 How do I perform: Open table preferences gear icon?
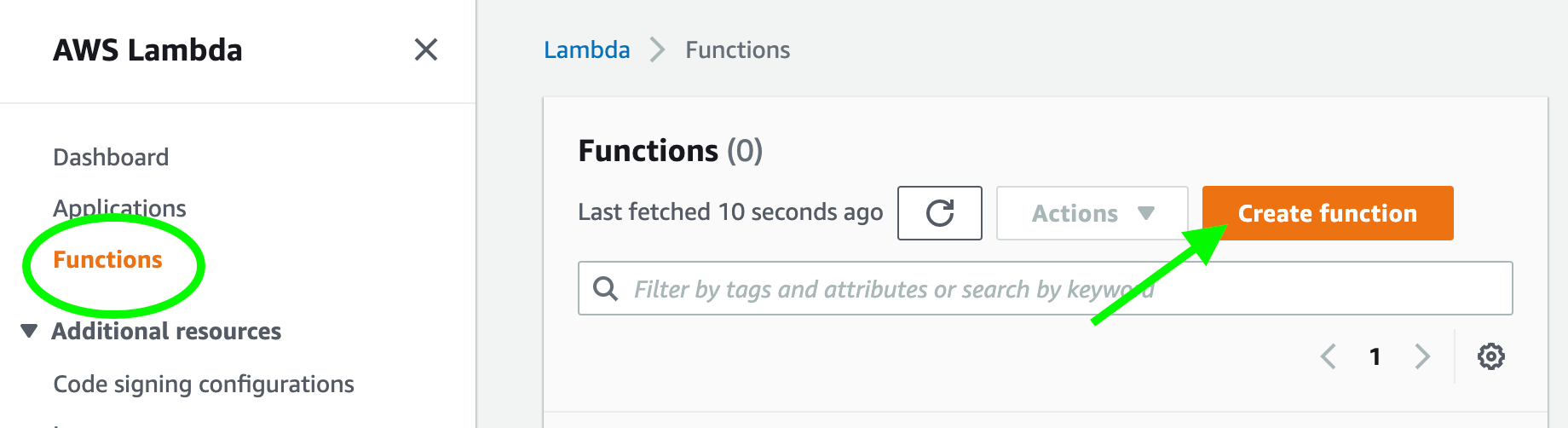coord(1490,356)
